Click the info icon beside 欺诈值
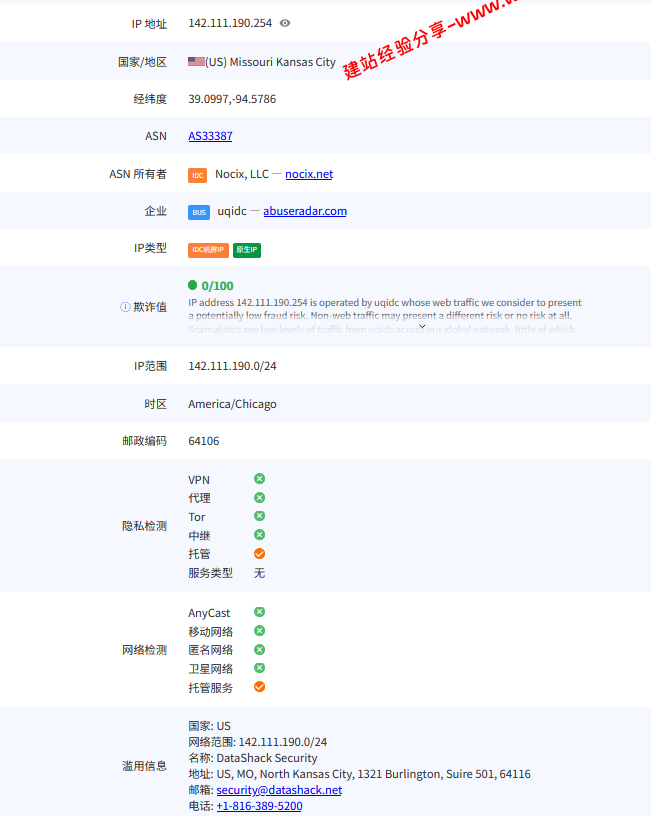The width and height of the screenshot is (651, 816). [x=125, y=307]
